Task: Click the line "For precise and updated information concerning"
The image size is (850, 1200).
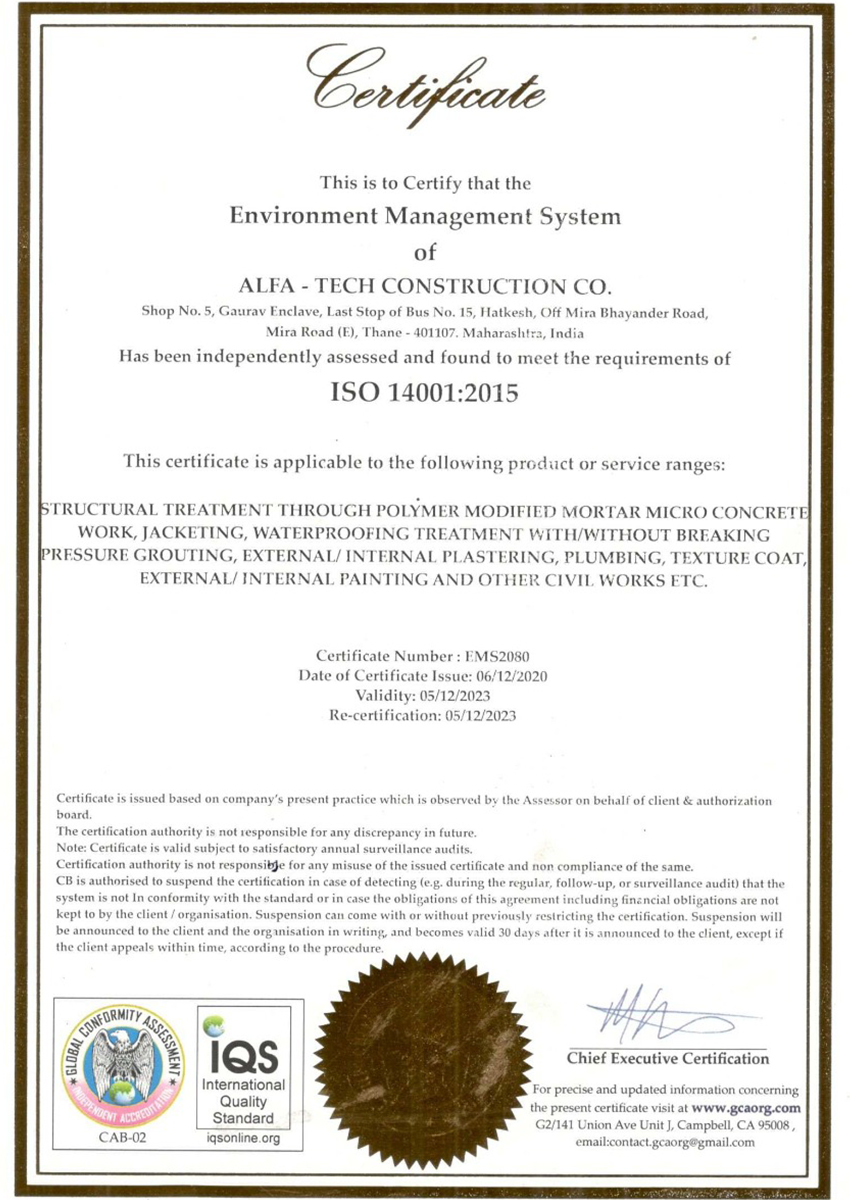Action: click(666, 1090)
